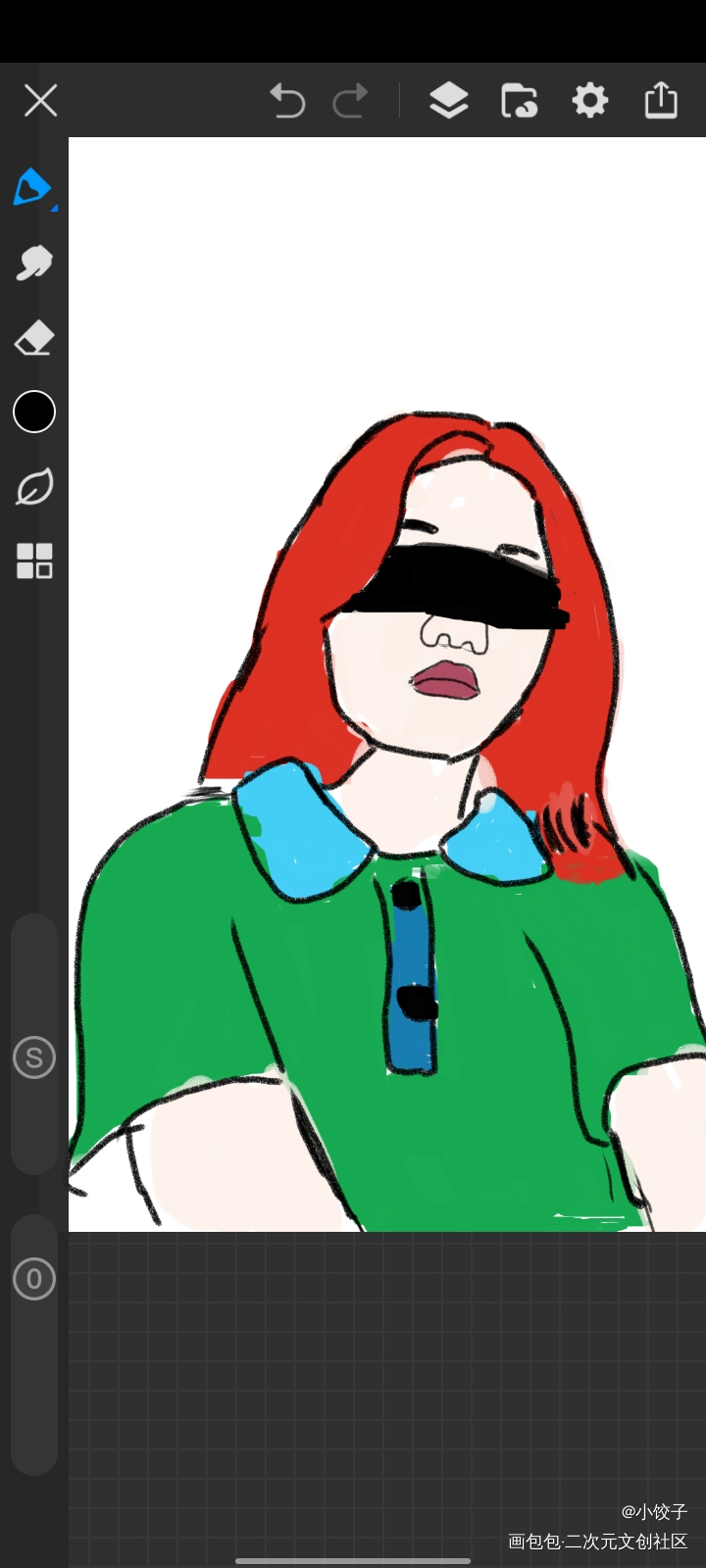Open the gallery/import folder icon
This screenshot has width=706, height=1568.
[x=519, y=100]
